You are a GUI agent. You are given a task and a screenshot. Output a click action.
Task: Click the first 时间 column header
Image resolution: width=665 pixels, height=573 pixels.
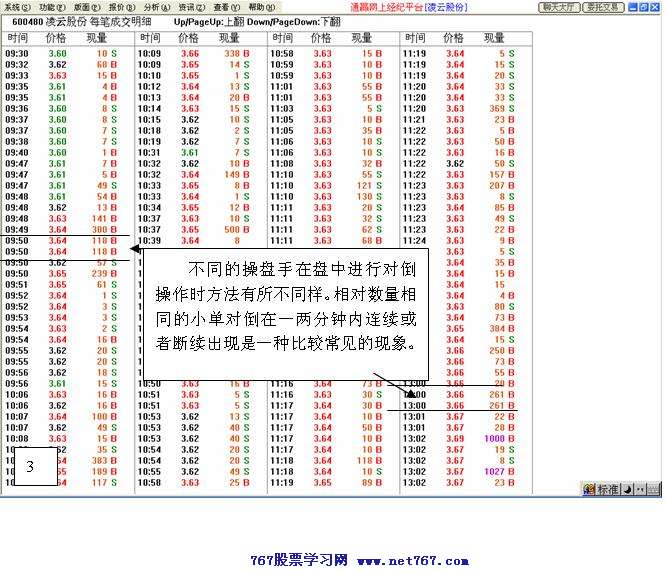pyautogui.click(x=17, y=38)
